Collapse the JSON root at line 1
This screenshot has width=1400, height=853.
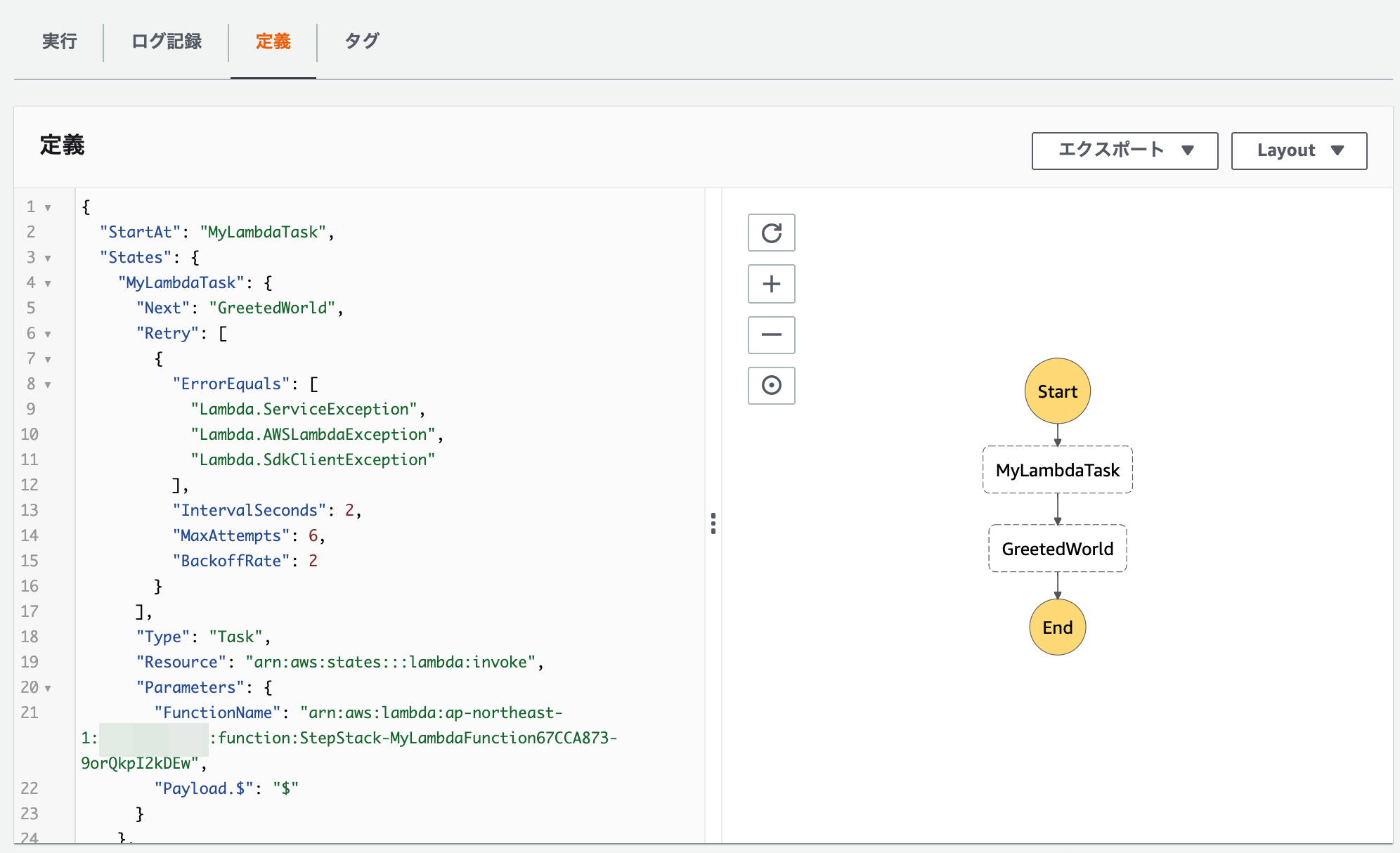pos(46,207)
